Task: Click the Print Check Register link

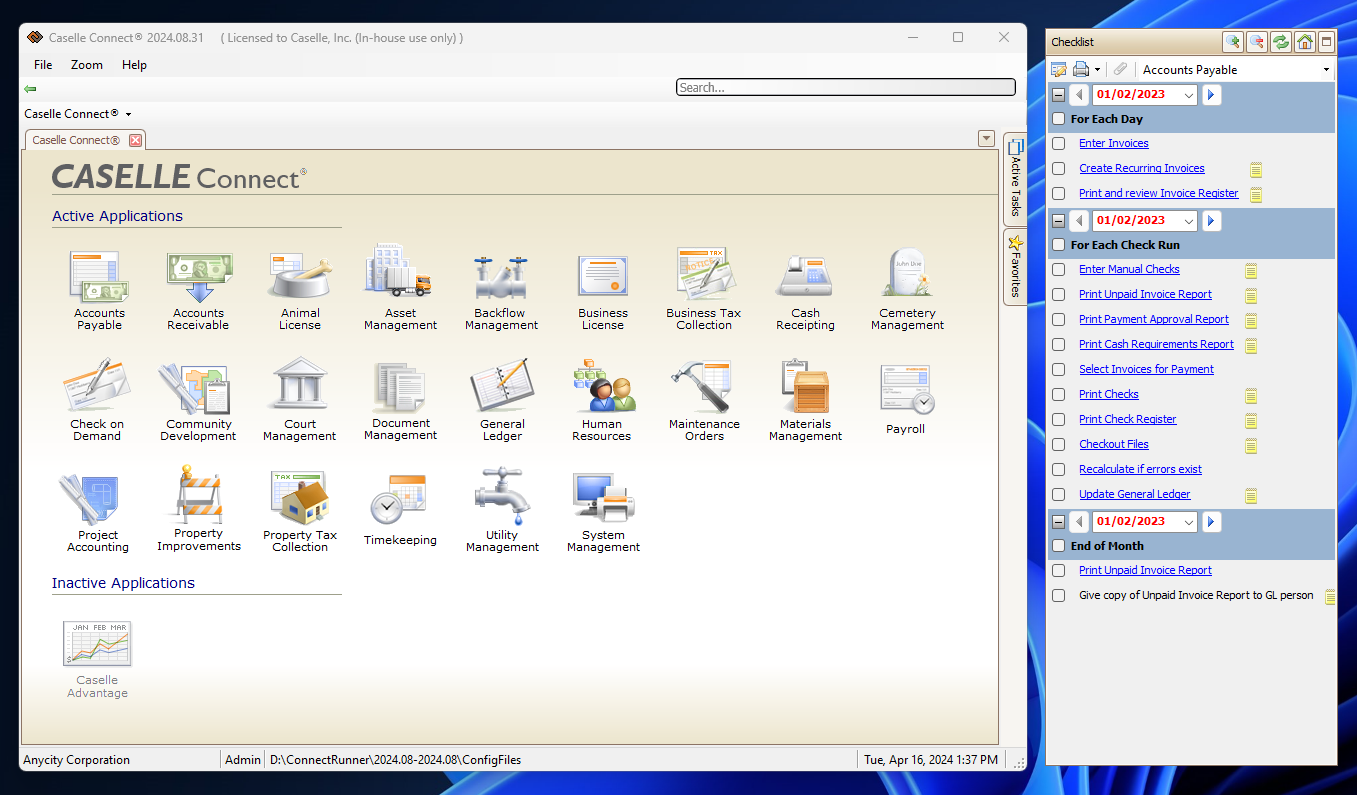Action: pyautogui.click(x=1127, y=420)
